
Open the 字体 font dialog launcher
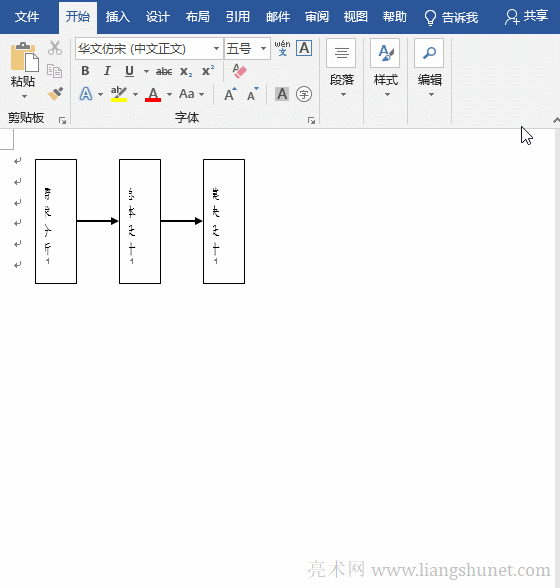311,120
